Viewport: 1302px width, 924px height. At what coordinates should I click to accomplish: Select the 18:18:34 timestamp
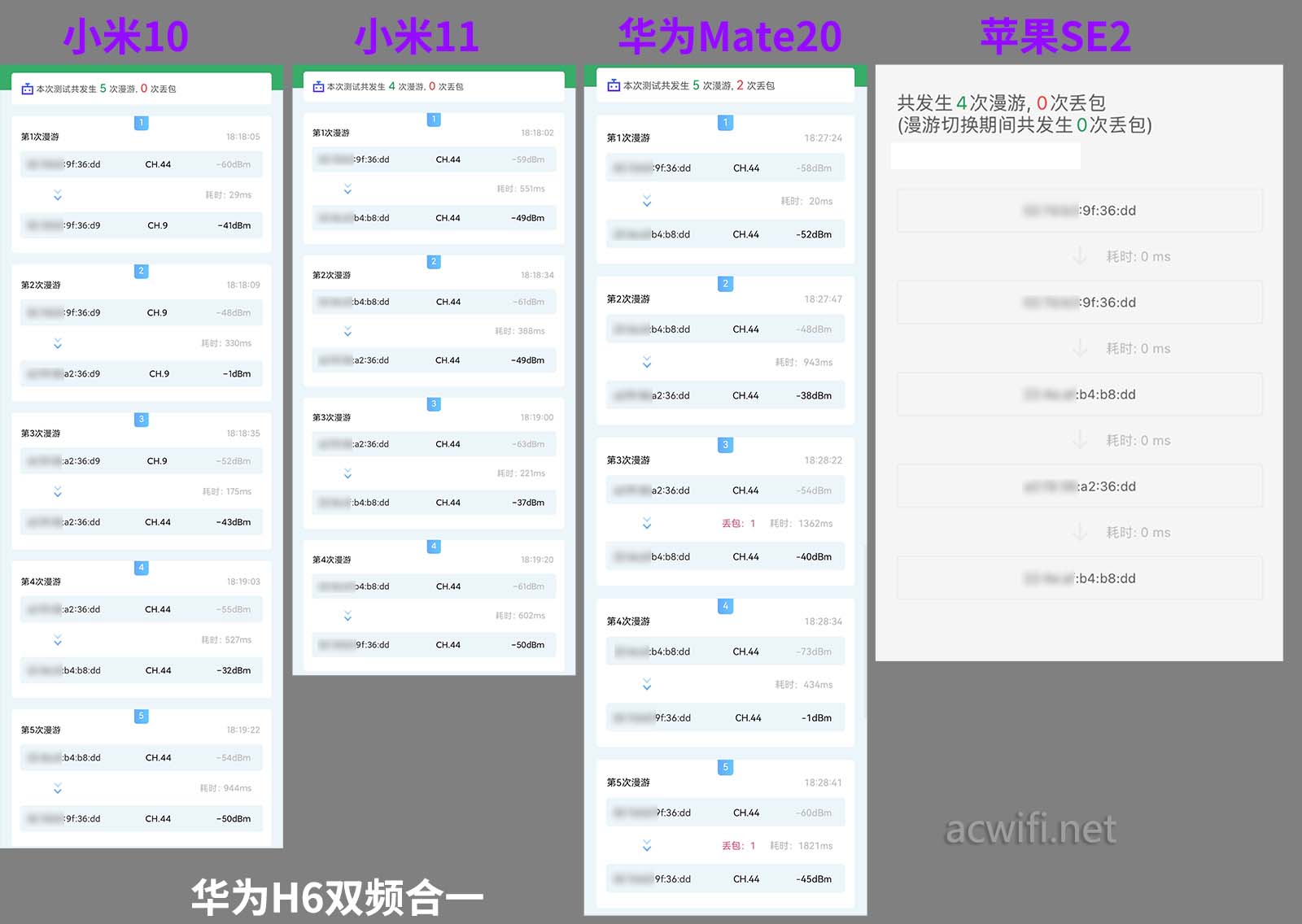point(537,275)
